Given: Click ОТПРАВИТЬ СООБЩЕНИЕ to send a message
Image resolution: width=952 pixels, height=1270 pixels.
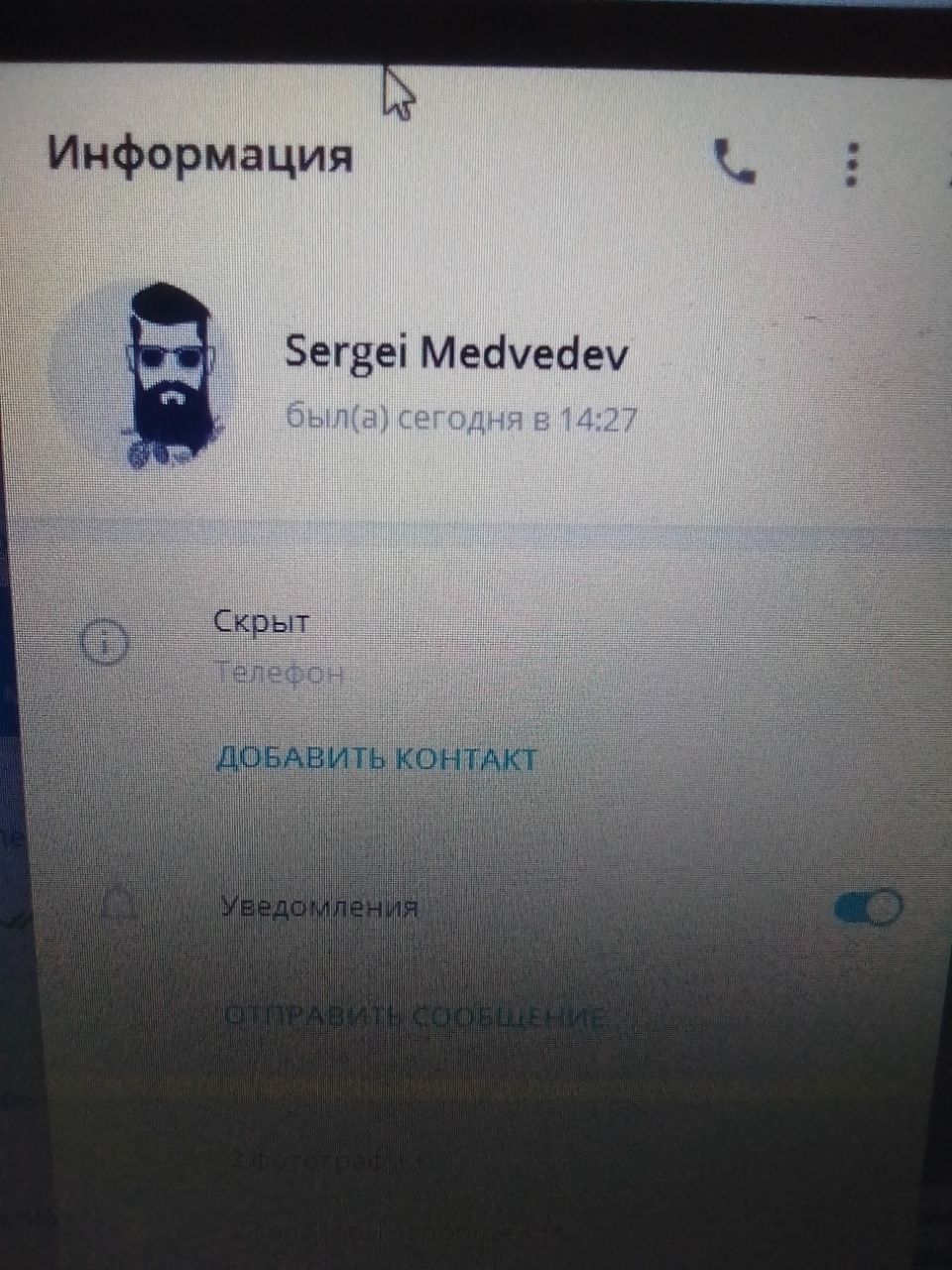Looking at the screenshot, I should (415, 1017).
